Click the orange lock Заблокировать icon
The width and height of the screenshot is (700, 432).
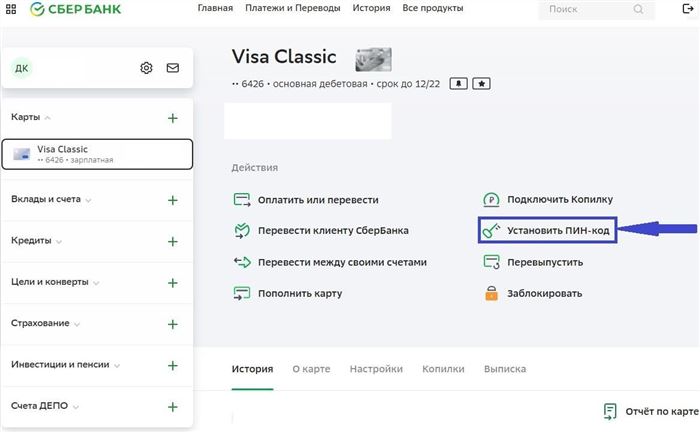point(492,293)
